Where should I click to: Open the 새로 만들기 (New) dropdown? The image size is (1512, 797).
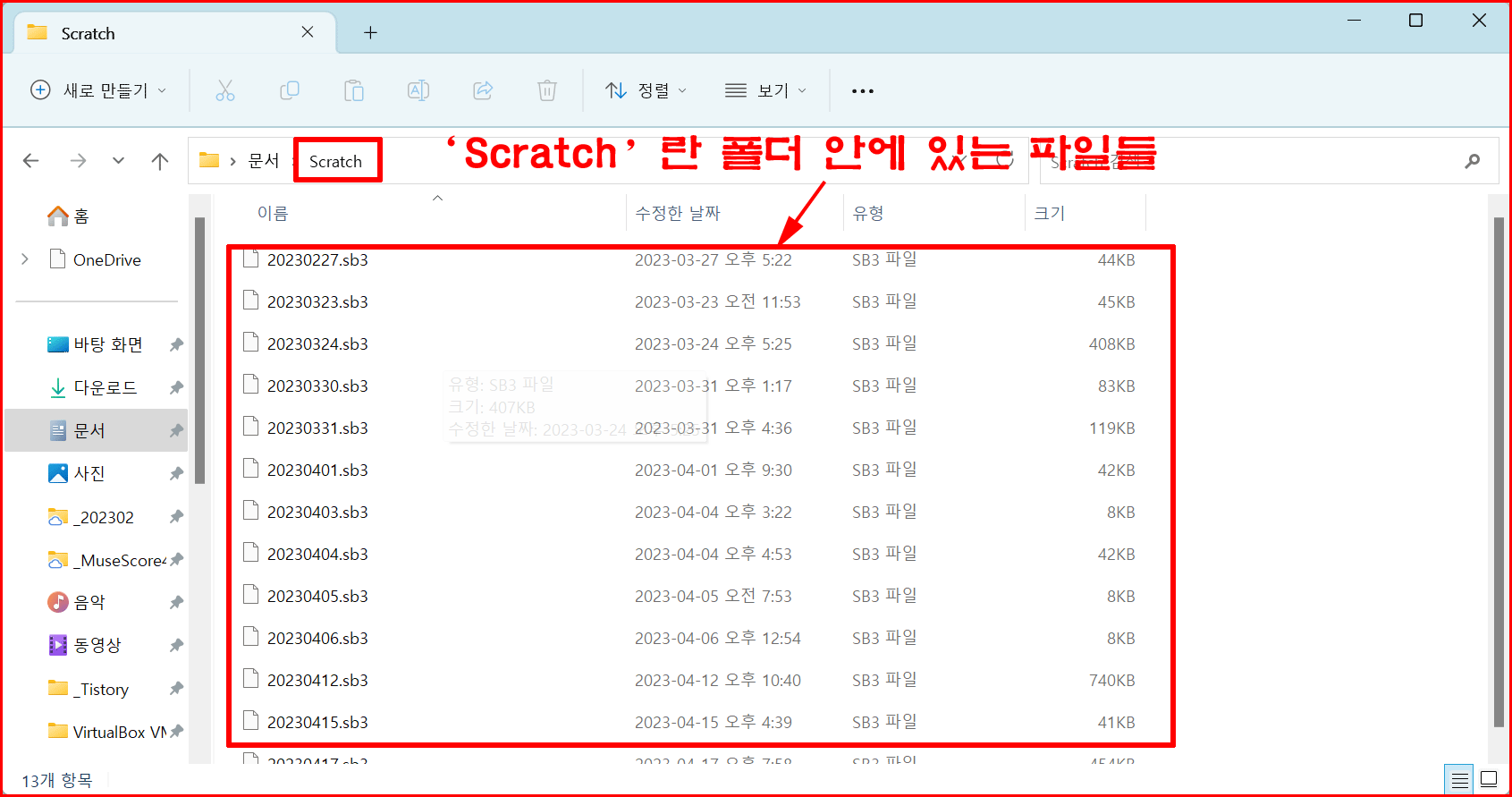point(98,90)
